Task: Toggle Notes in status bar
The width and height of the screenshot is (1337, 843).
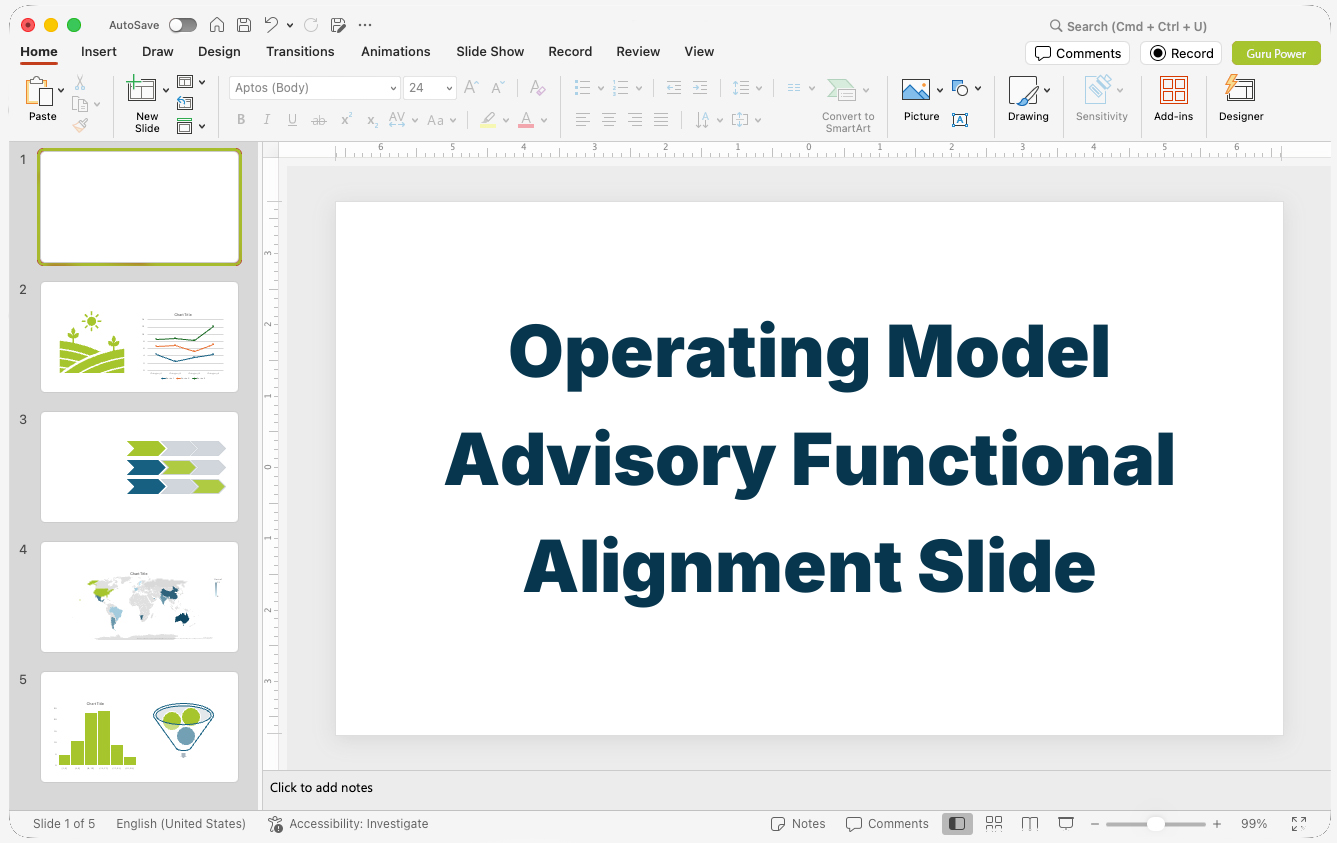Action: coord(798,824)
